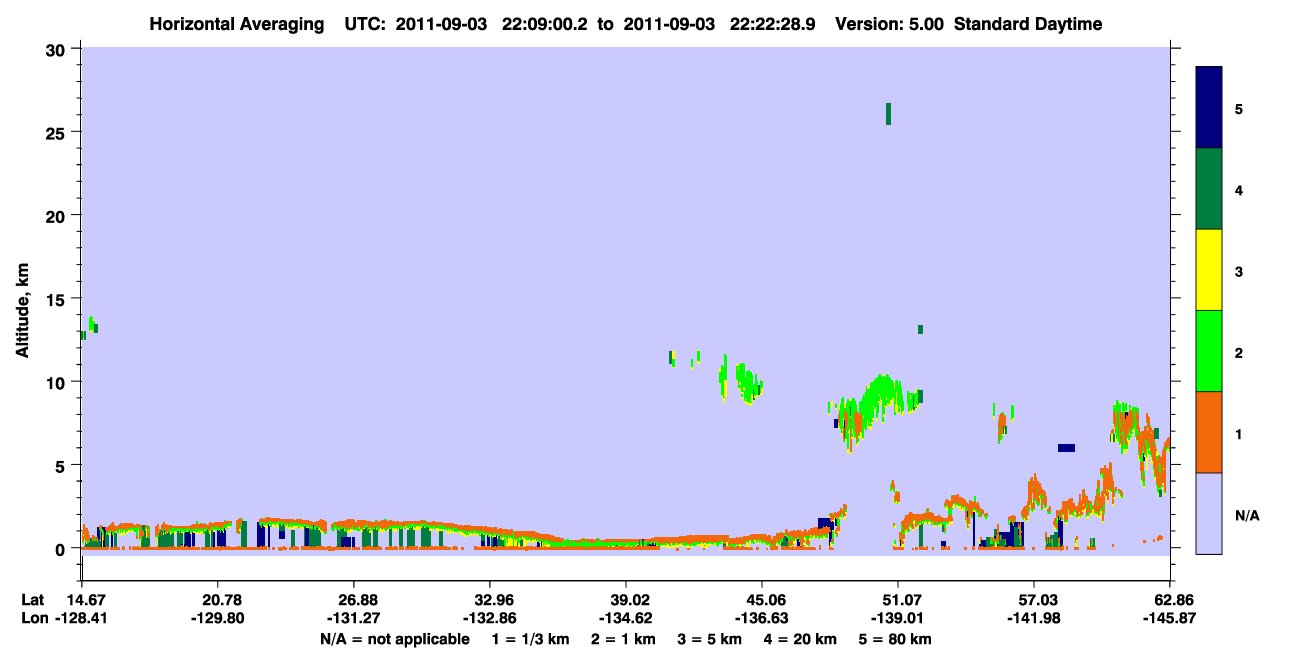
Task: Click the dark green feature near 26 km altitude
Action: [x=888, y=113]
